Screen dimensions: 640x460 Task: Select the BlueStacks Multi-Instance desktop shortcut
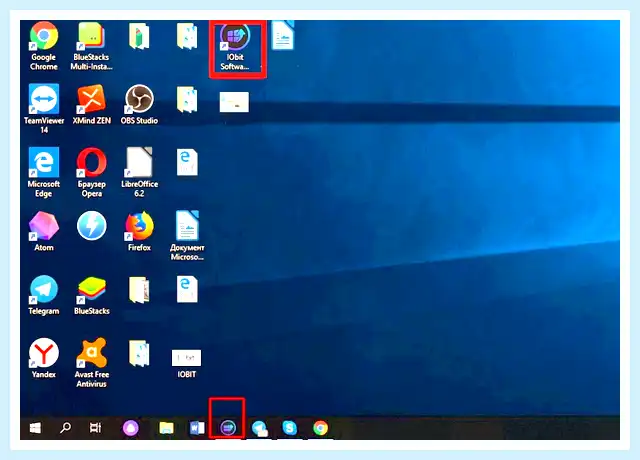[x=91, y=46]
